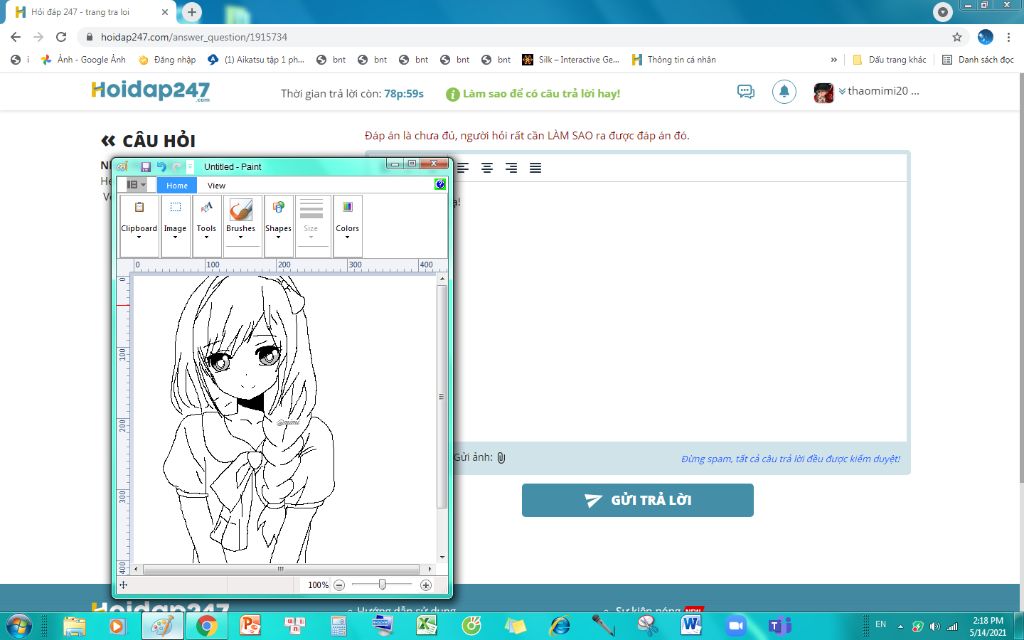
Task: Open the notification bell icon
Action: [784, 91]
